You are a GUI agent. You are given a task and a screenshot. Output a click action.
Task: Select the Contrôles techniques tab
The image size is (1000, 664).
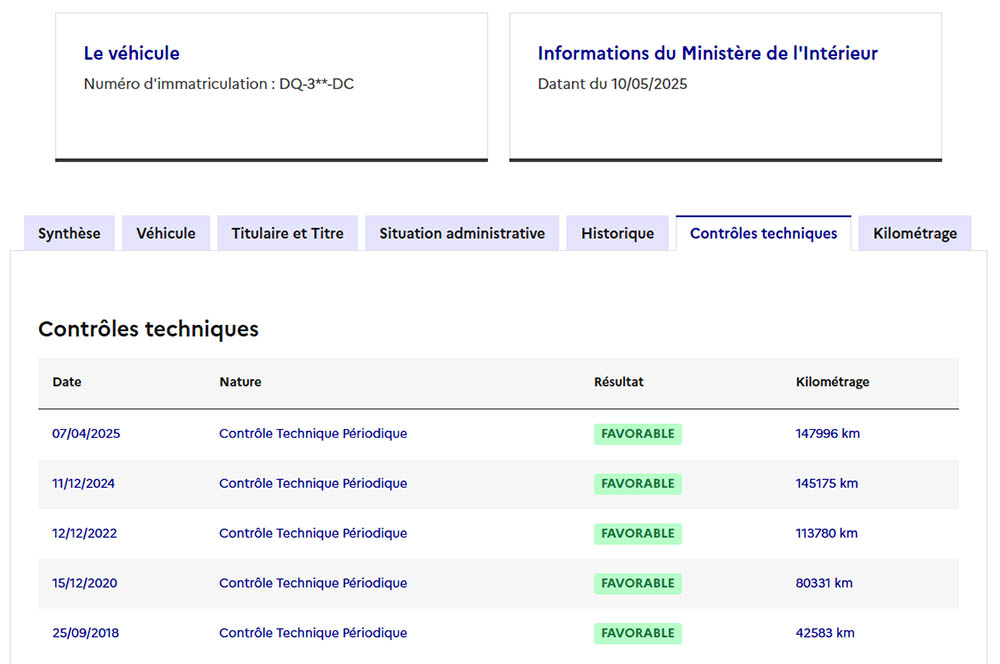coord(763,233)
